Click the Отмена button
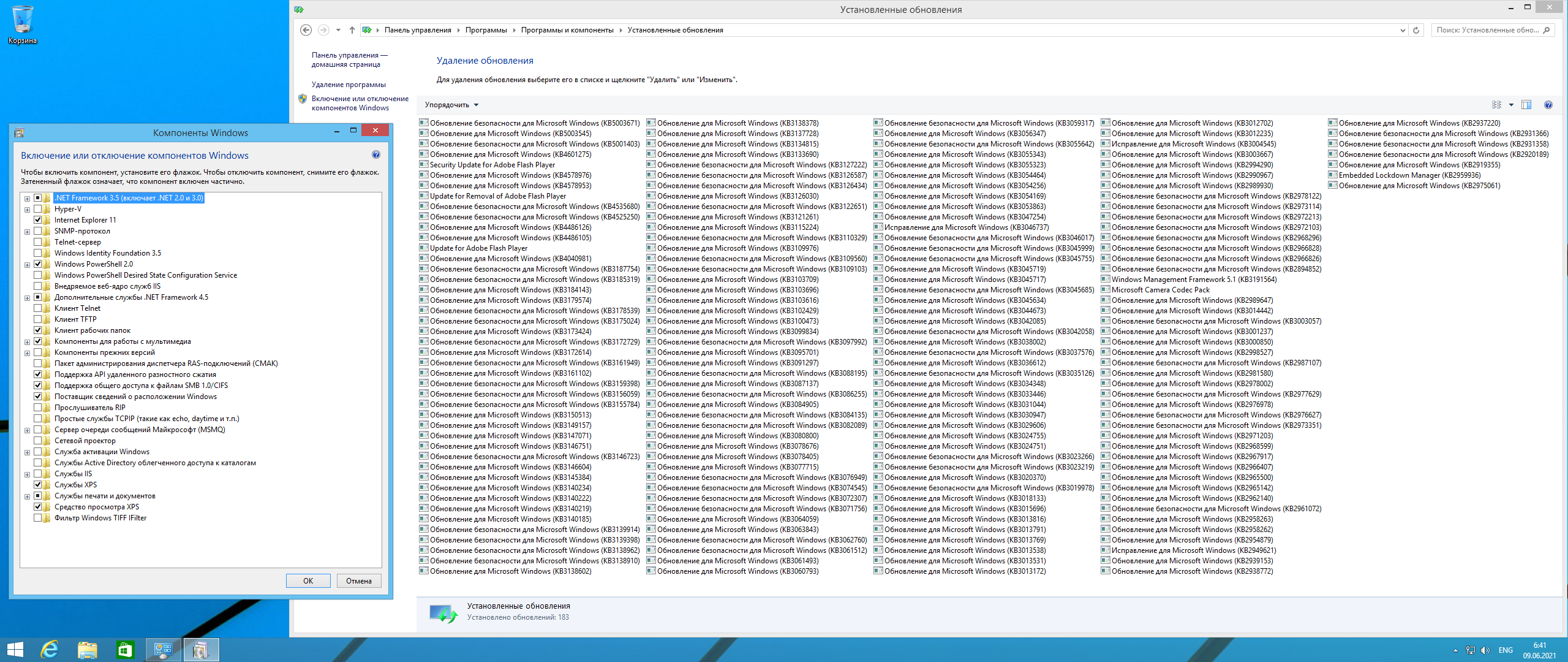Screen dimensions: 1568x662 click(x=359, y=580)
